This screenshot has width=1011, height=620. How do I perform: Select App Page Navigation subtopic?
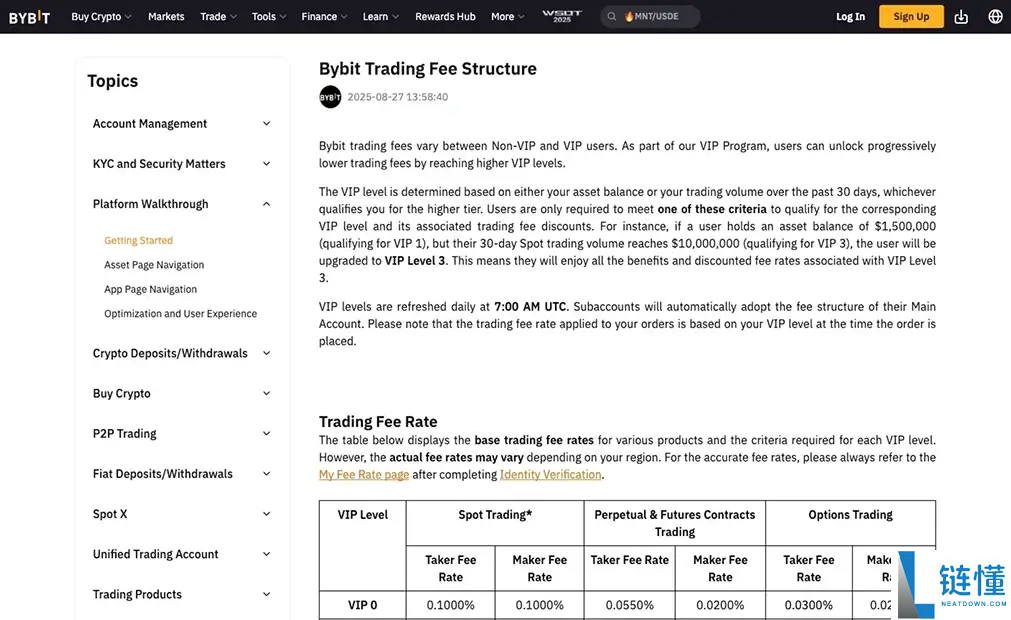click(x=150, y=289)
